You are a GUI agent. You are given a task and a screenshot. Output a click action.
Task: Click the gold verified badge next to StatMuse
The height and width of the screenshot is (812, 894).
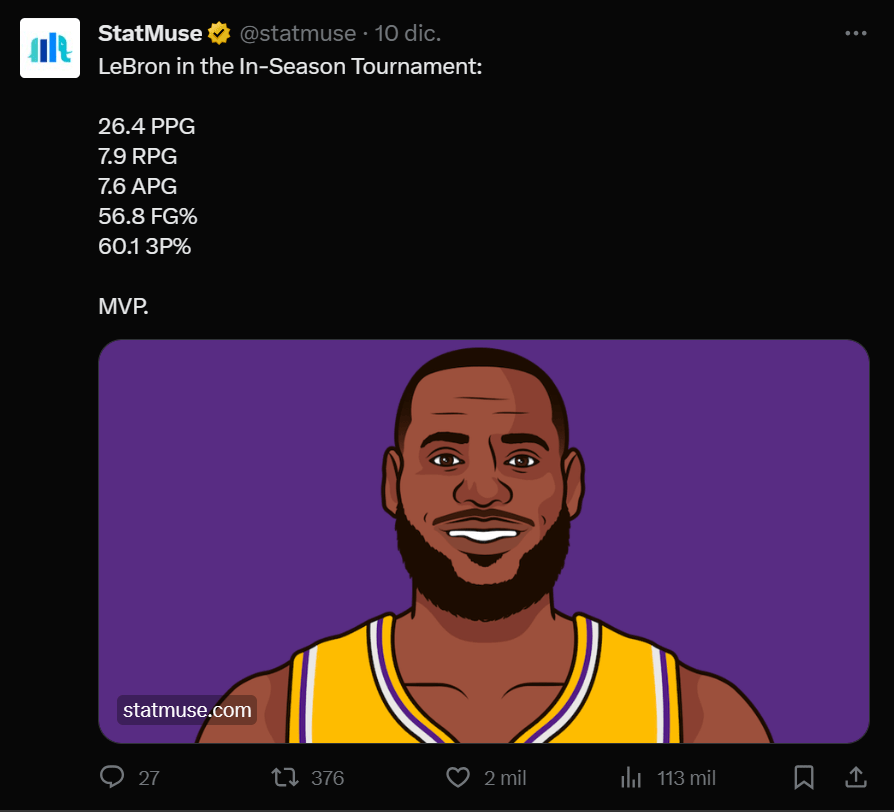click(219, 34)
